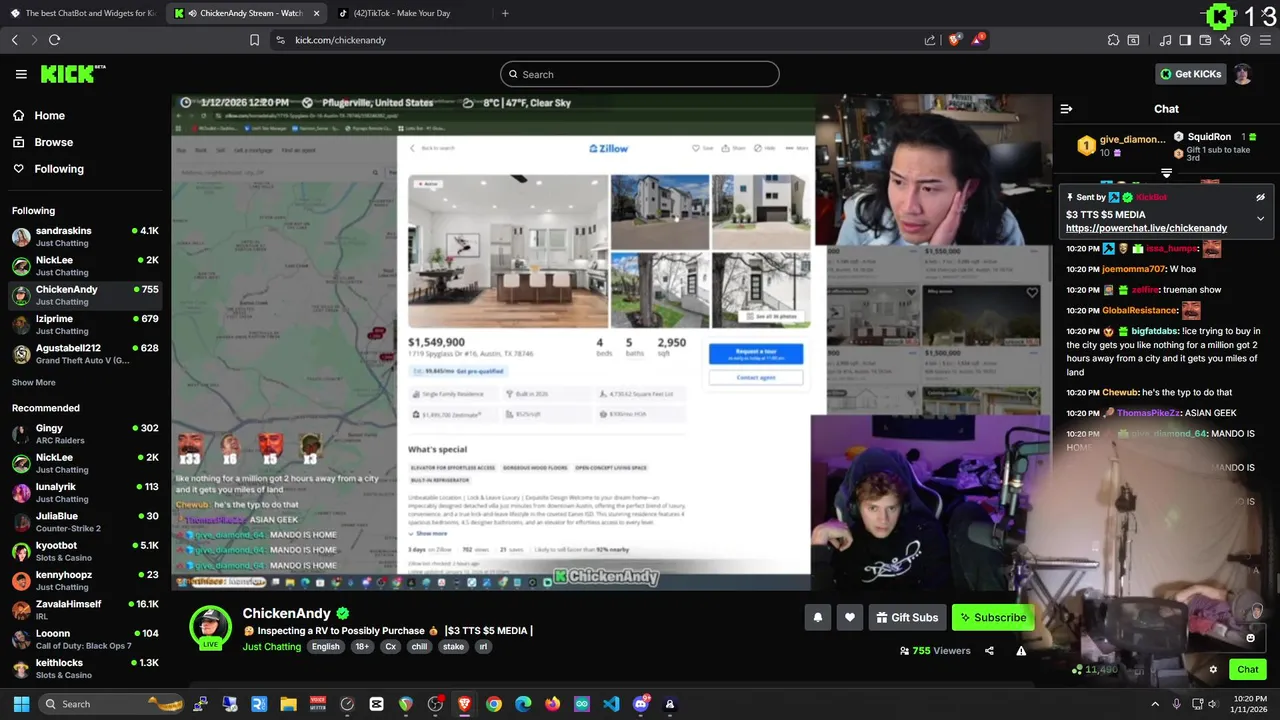Open the emoji picker in chat

[x=1250, y=638]
